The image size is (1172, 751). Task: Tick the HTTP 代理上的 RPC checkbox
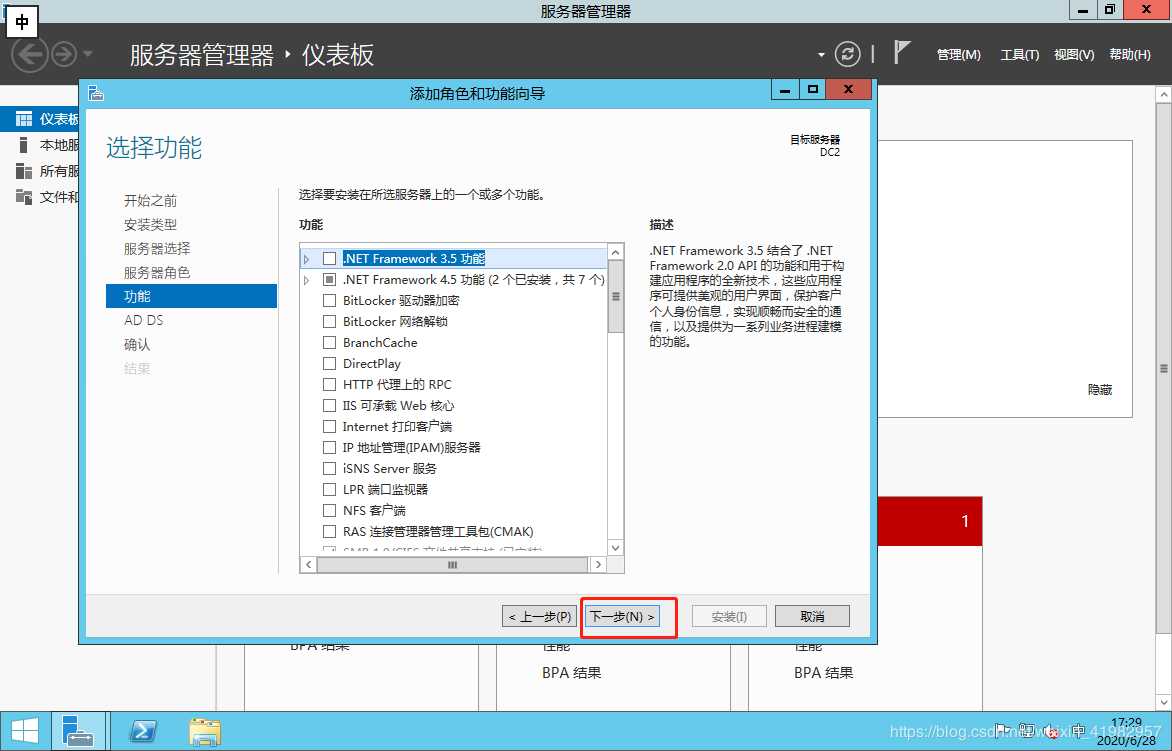330,384
